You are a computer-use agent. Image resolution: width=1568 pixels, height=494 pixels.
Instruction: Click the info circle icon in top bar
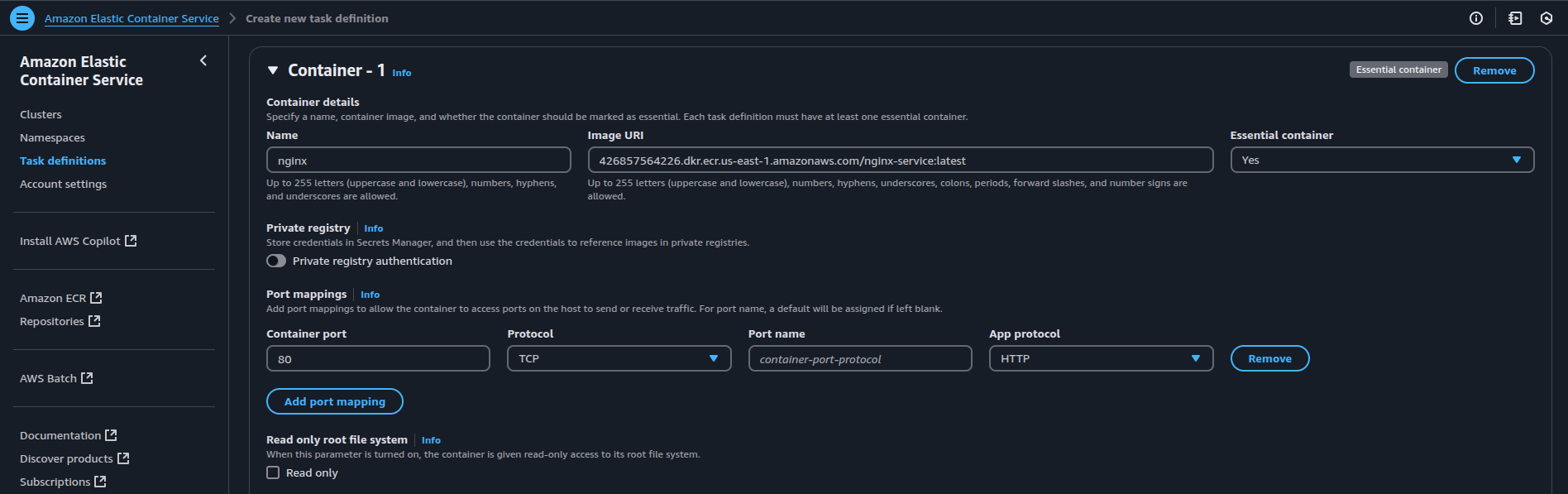click(x=1475, y=18)
